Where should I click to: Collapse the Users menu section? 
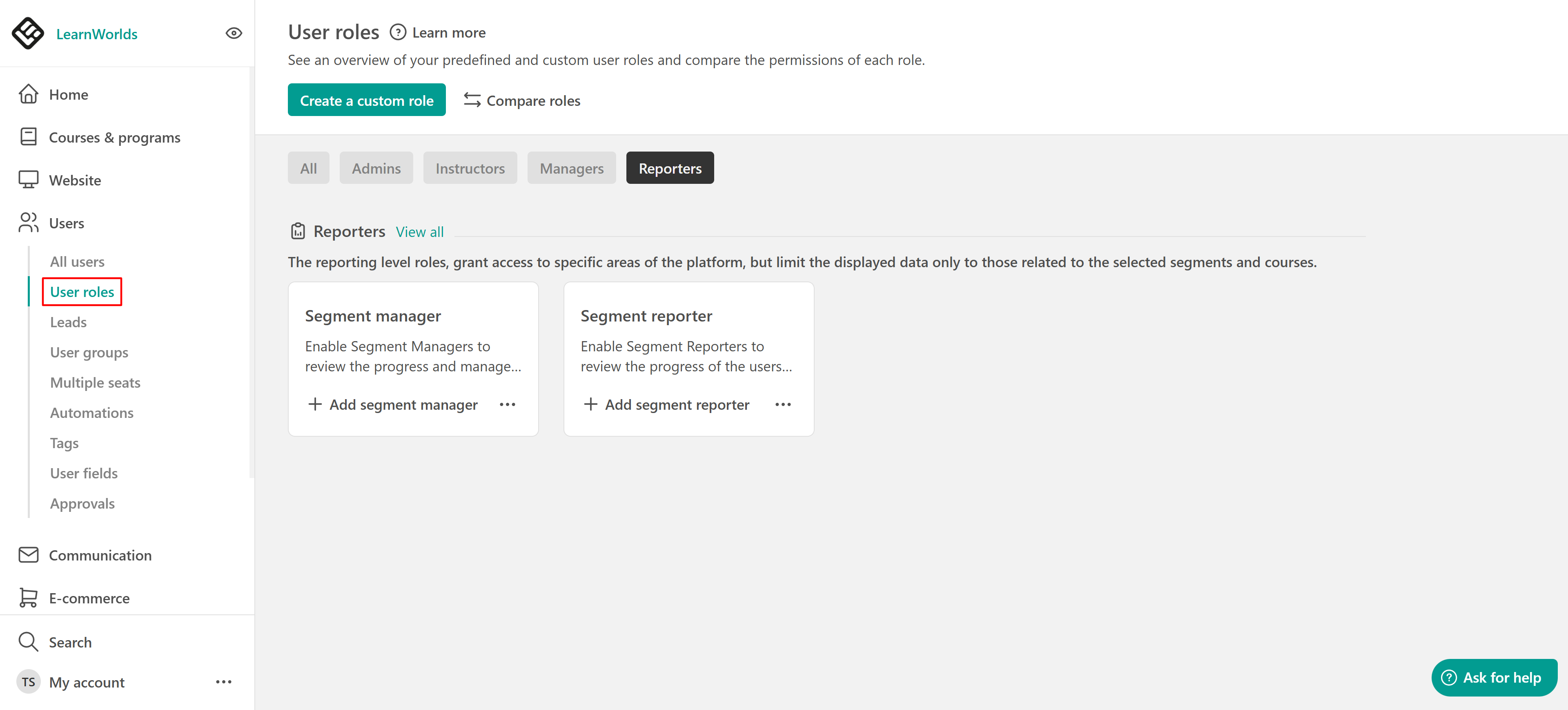(66, 223)
